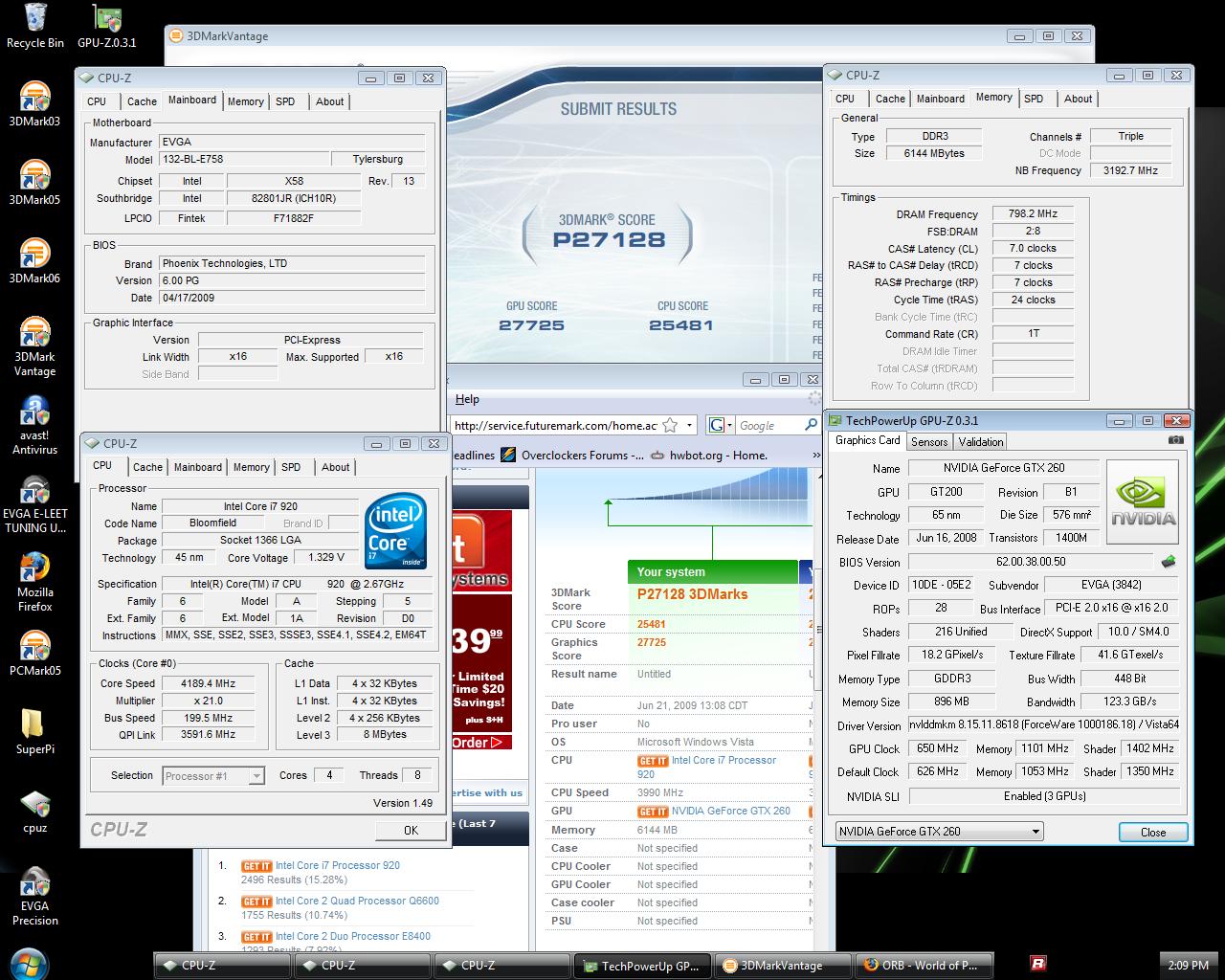
Task: Click the Core Speed value 4189.4 MHz
Action: click(x=208, y=683)
